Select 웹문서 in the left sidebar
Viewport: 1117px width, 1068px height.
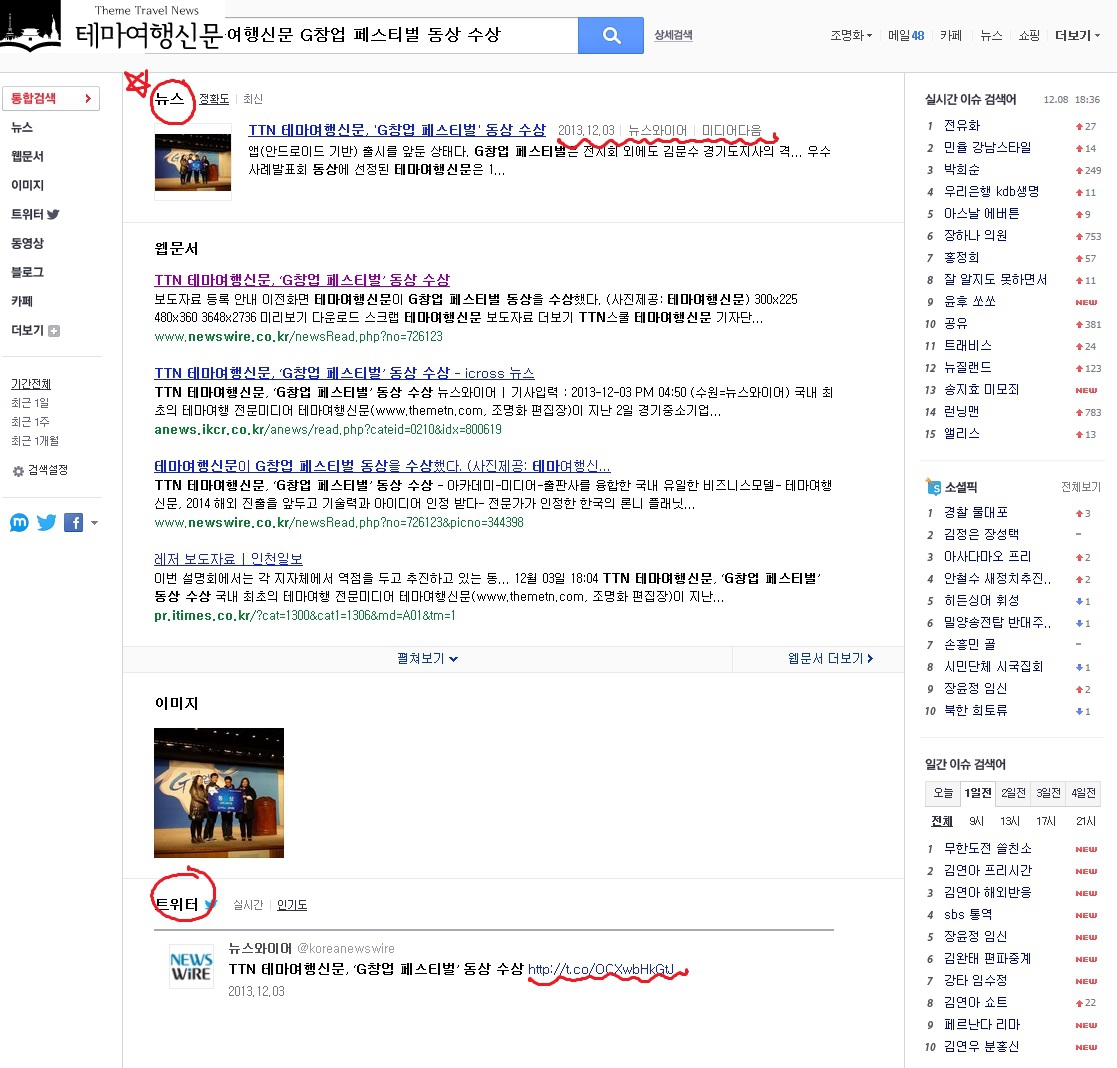(28, 157)
